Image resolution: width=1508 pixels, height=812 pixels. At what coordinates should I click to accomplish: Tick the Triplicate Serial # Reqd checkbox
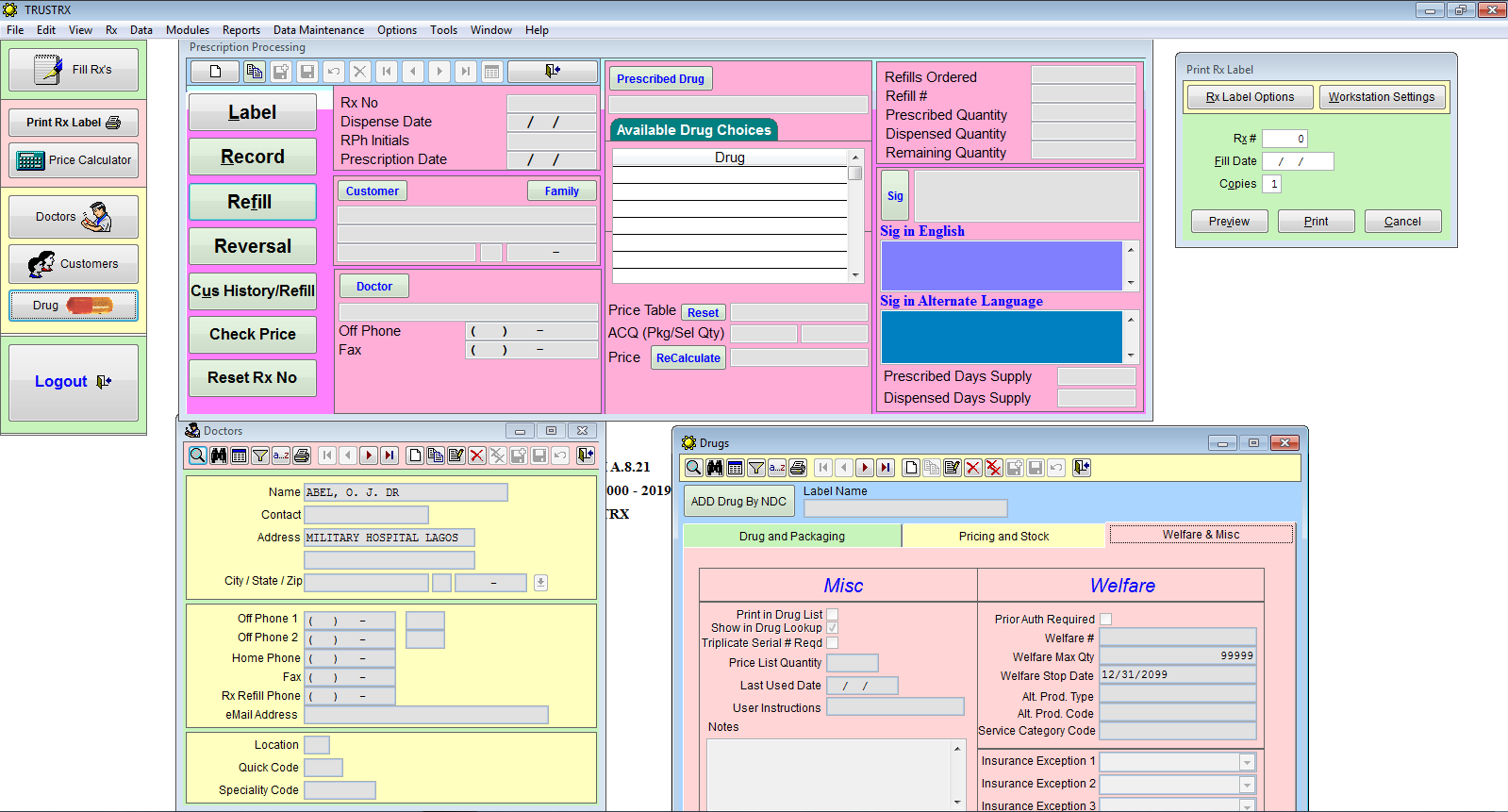(x=833, y=643)
